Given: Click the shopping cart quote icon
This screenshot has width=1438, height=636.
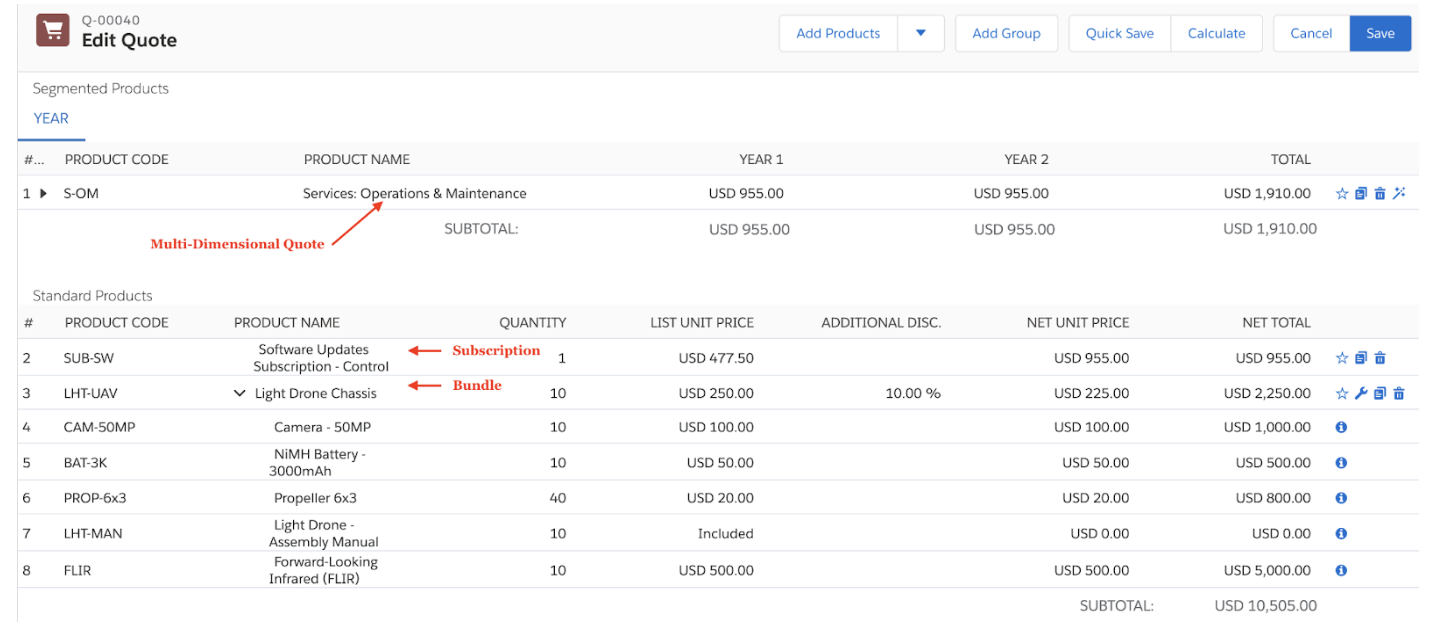Looking at the screenshot, I should pyautogui.click(x=52, y=30).
